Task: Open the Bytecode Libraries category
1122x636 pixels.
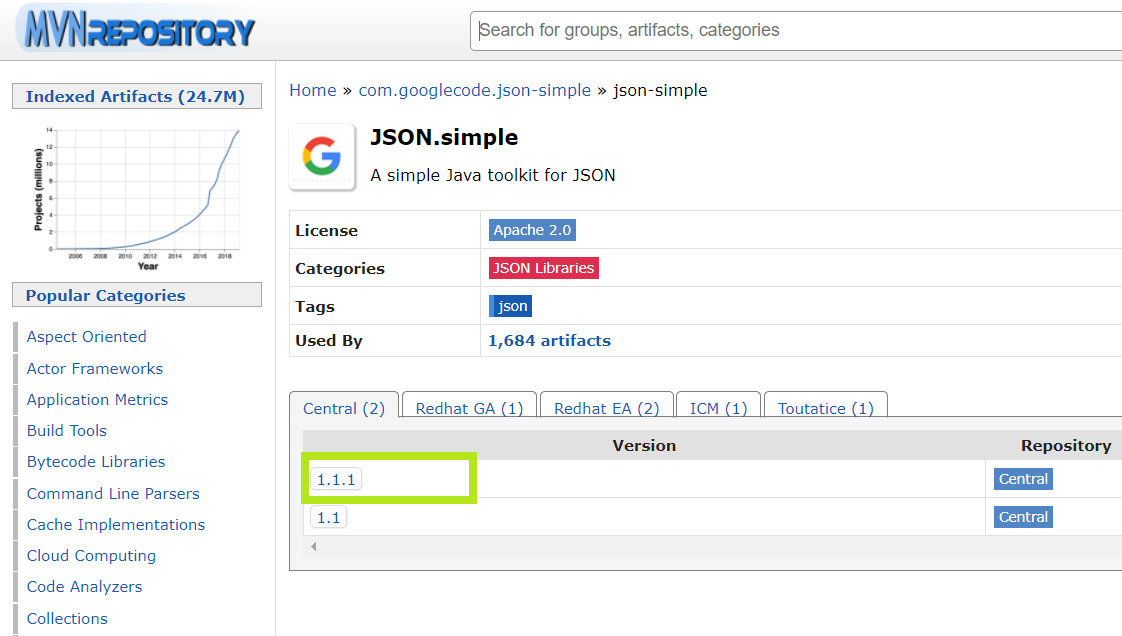Action: (x=96, y=461)
